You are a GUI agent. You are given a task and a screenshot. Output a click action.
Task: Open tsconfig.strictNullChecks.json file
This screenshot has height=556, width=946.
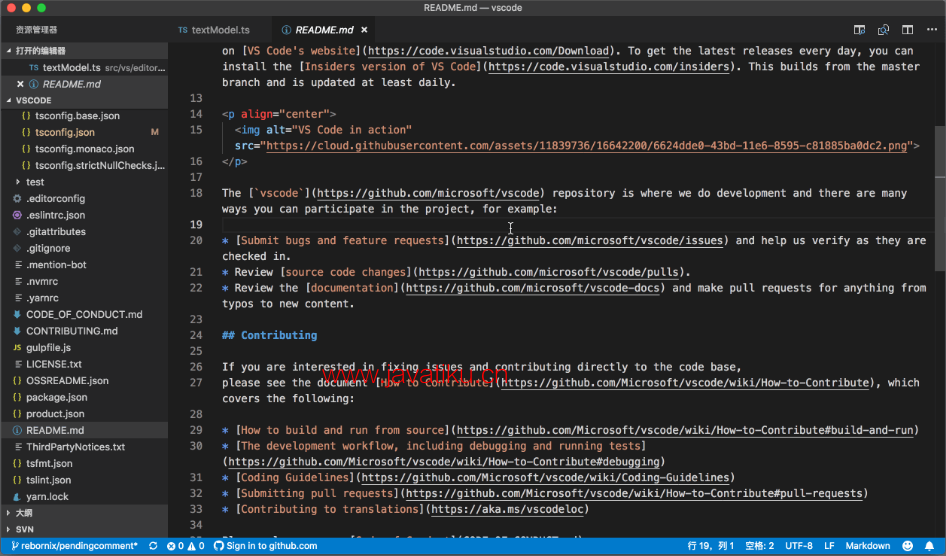pos(84,165)
